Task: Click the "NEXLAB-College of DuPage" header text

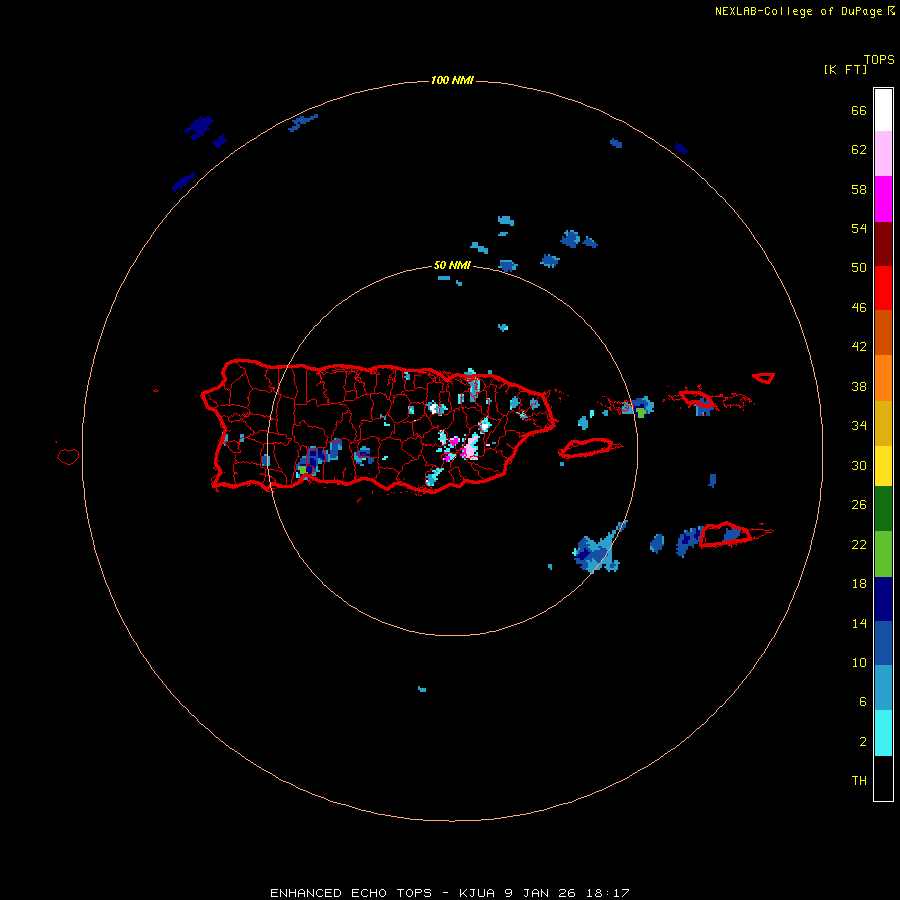Action: [798, 11]
